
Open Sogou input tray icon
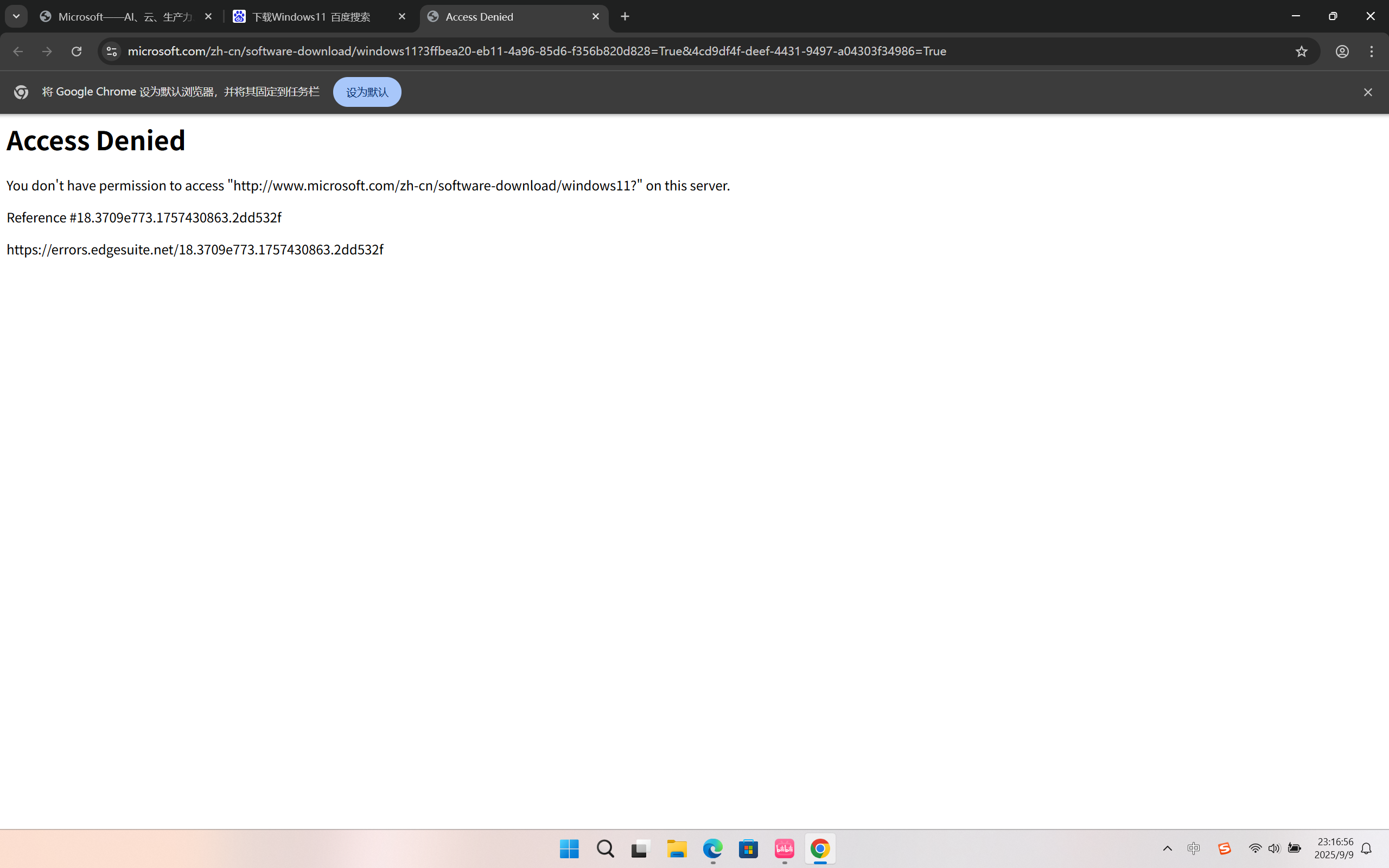pos(1224,848)
